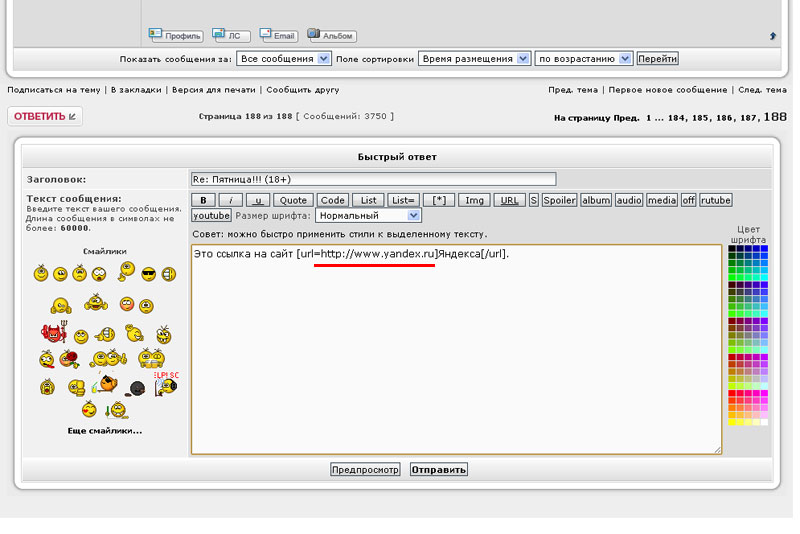Expand the Время размещения sort field dropdown

474,59
